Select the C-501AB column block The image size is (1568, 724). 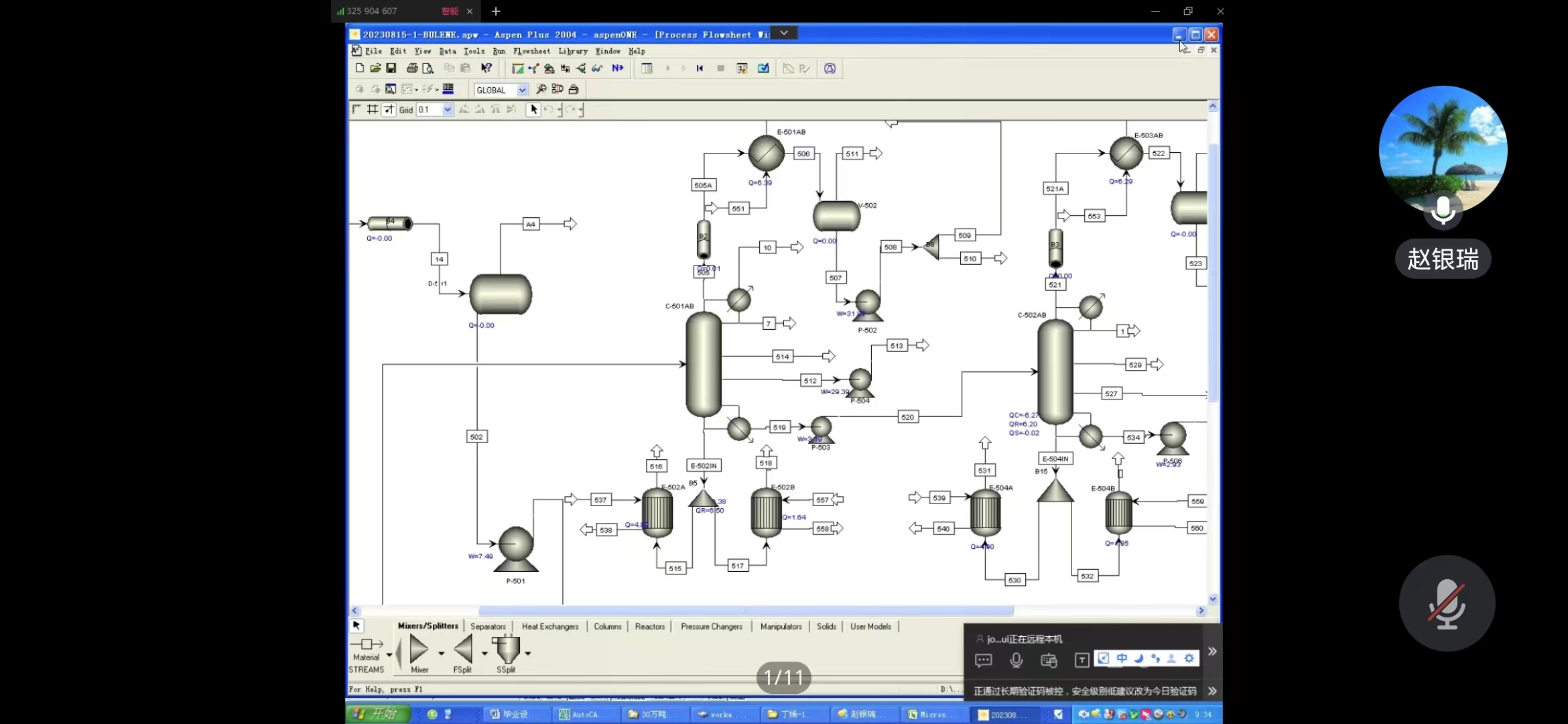click(704, 364)
